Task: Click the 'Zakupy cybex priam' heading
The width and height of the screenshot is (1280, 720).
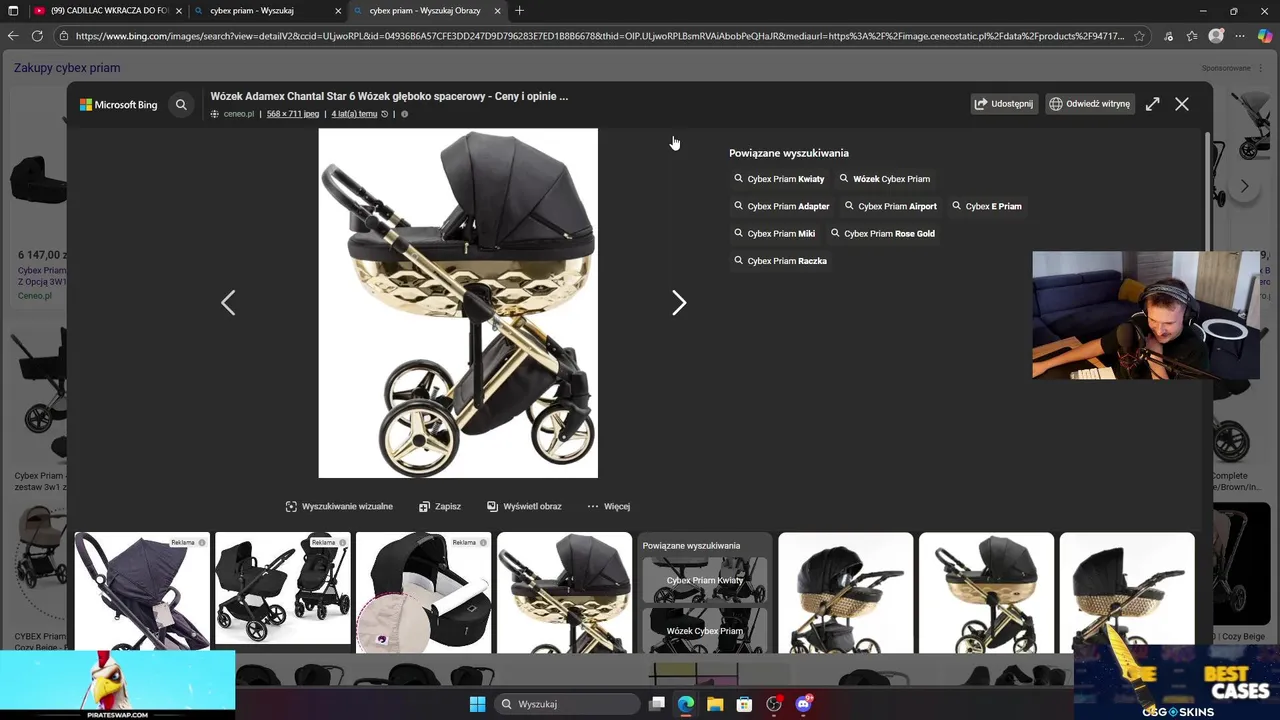Action: 67,68
